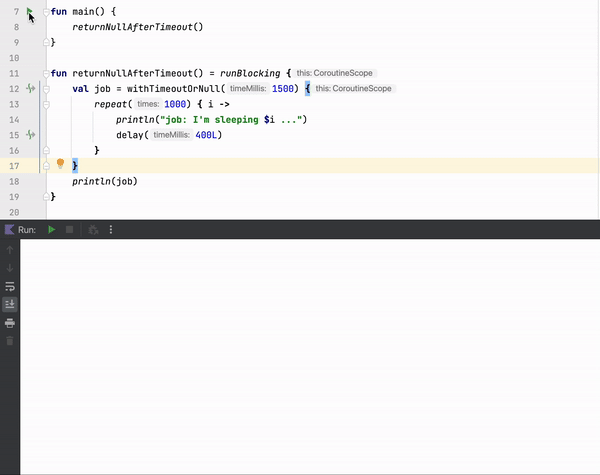Click suspend call gutter icon on withTimeoutOrNull line
The height and width of the screenshot is (475, 600).
31,89
